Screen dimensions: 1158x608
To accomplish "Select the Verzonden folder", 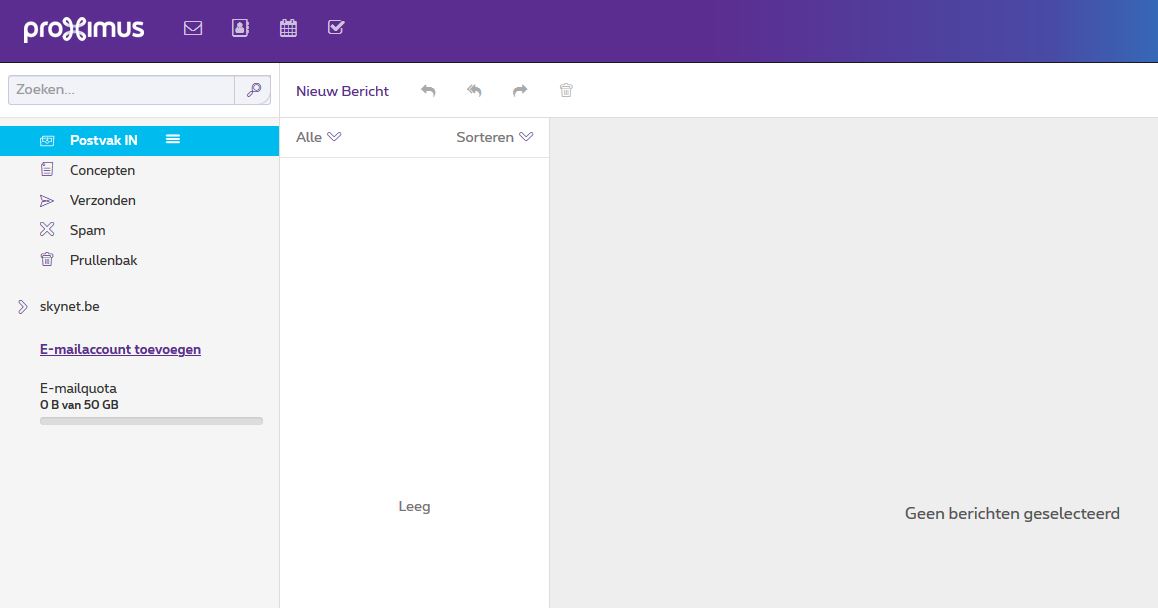I will 102,201.
